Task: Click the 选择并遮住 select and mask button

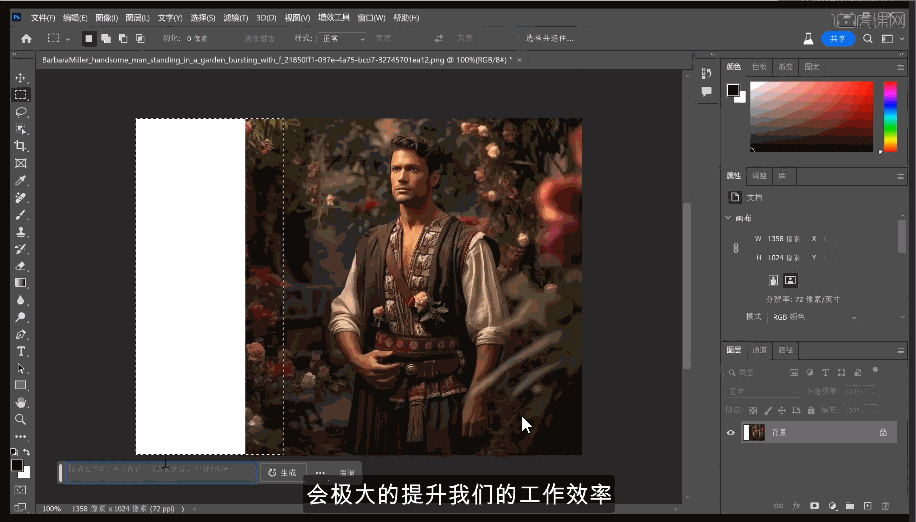Action: click(549, 39)
